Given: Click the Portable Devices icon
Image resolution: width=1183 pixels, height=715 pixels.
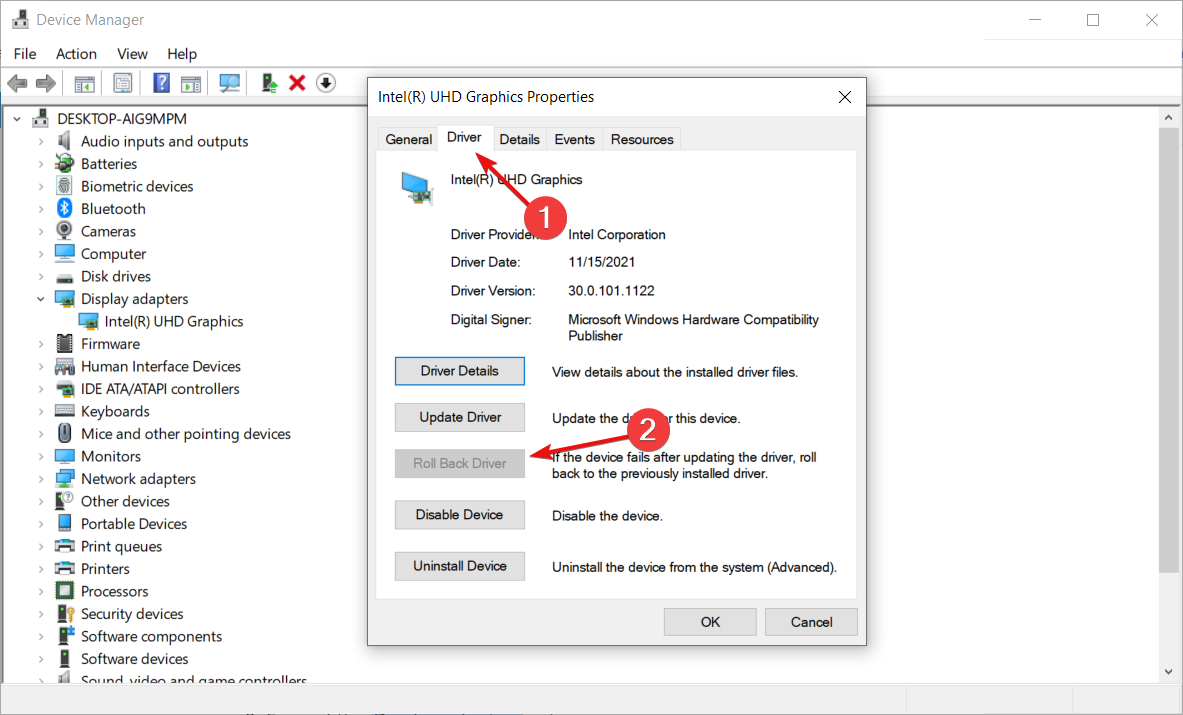Looking at the screenshot, I should coord(65,523).
